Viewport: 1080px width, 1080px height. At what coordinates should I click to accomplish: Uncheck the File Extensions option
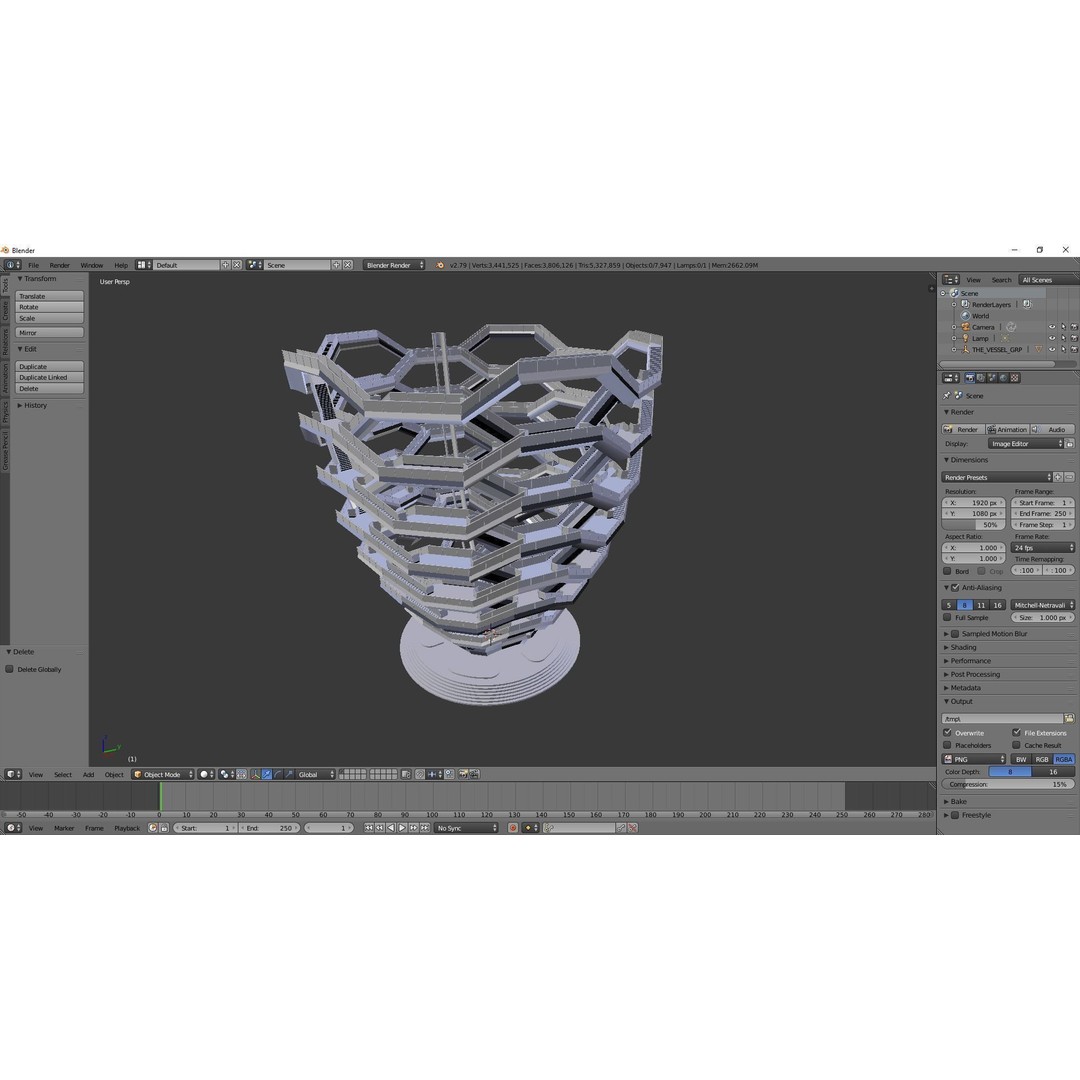pyautogui.click(x=1016, y=732)
